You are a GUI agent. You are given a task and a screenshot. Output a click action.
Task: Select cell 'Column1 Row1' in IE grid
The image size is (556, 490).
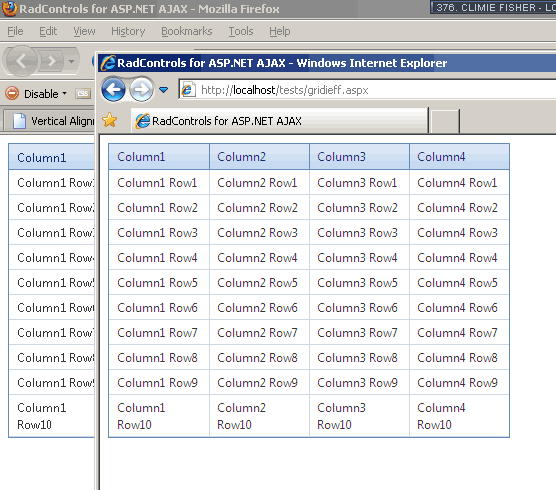click(159, 183)
